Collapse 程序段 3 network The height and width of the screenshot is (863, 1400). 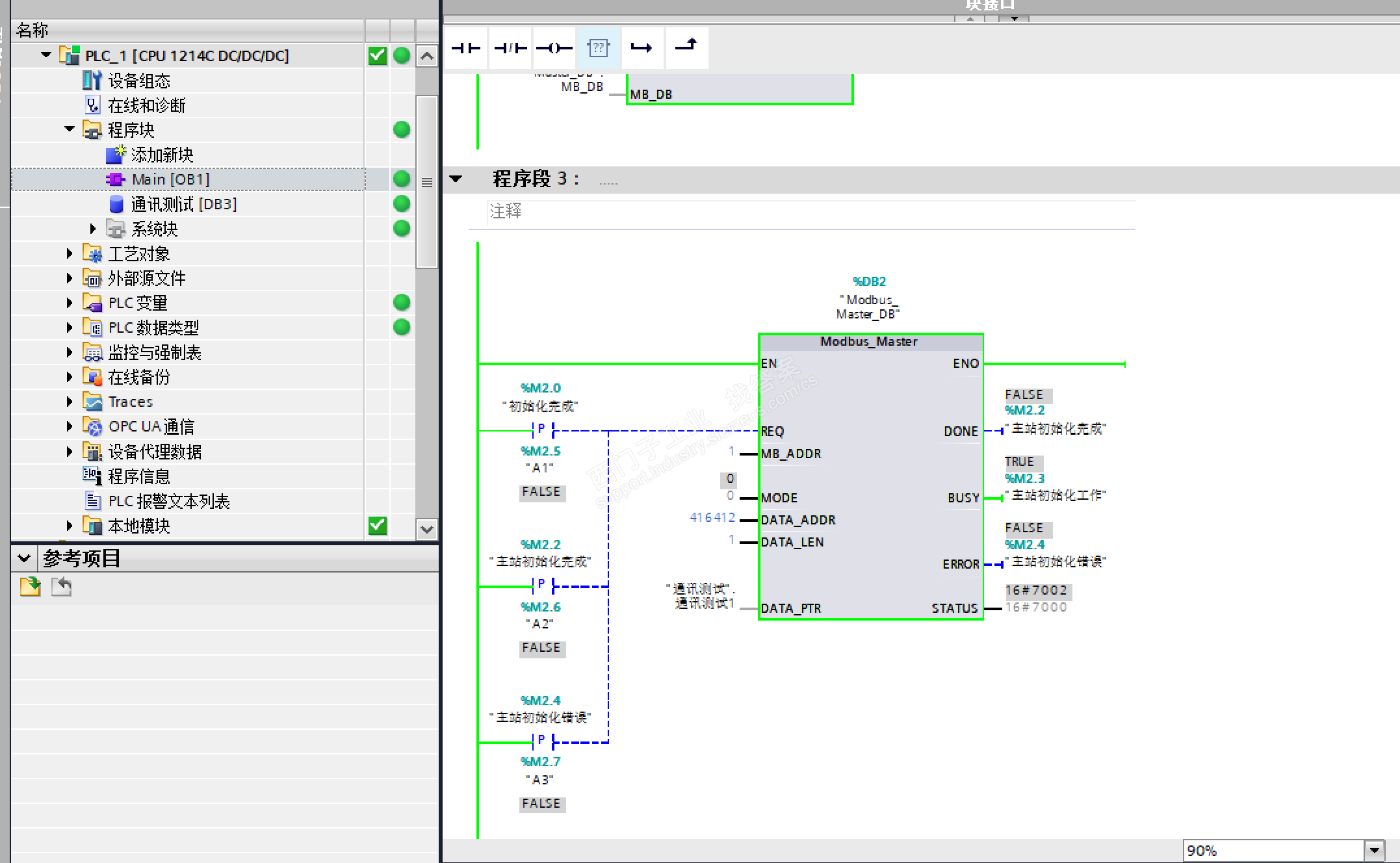(x=456, y=179)
